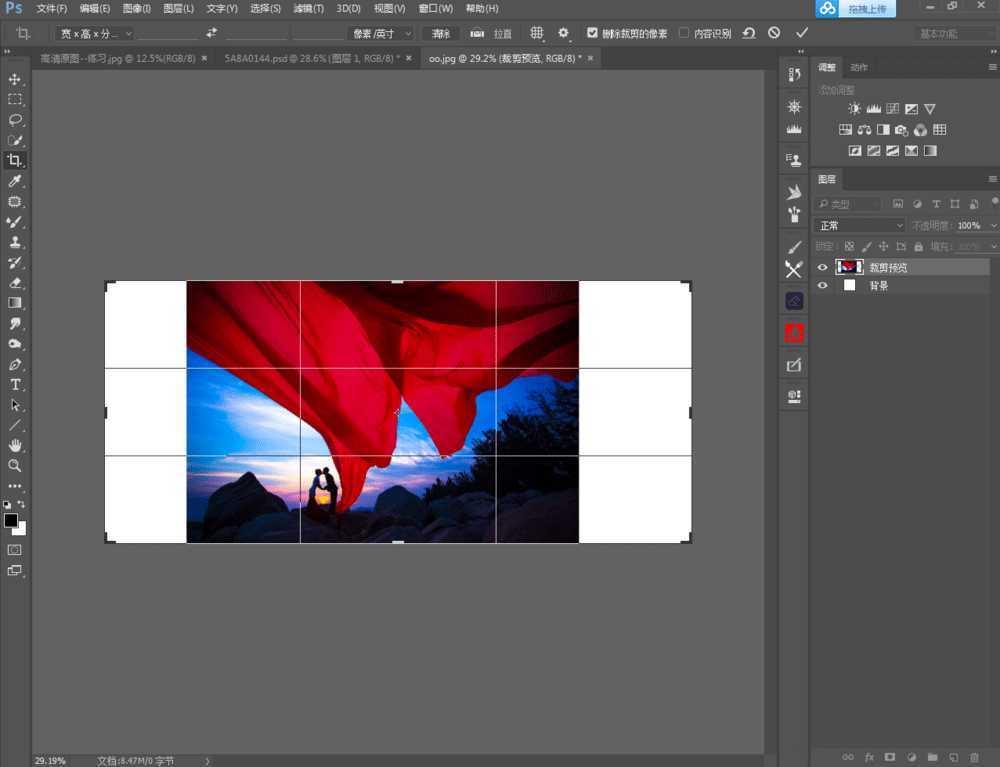
Task: Select the Move tool
Action: [x=15, y=79]
